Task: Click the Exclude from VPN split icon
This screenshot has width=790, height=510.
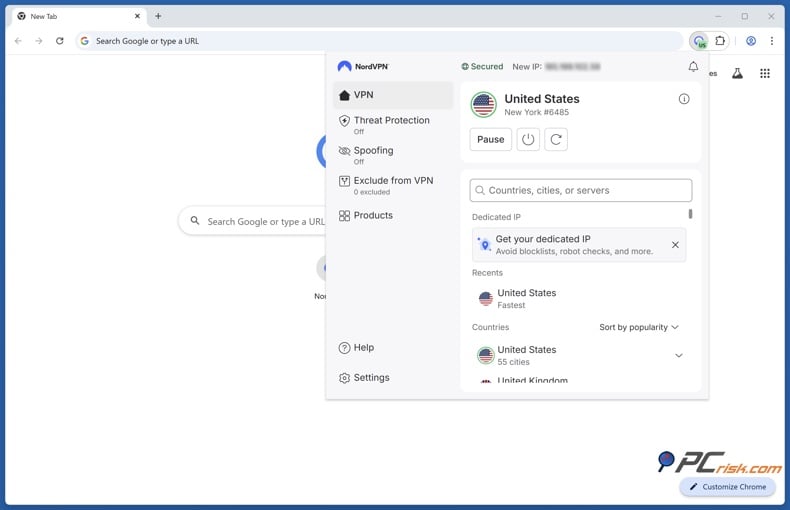Action: click(x=344, y=181)
